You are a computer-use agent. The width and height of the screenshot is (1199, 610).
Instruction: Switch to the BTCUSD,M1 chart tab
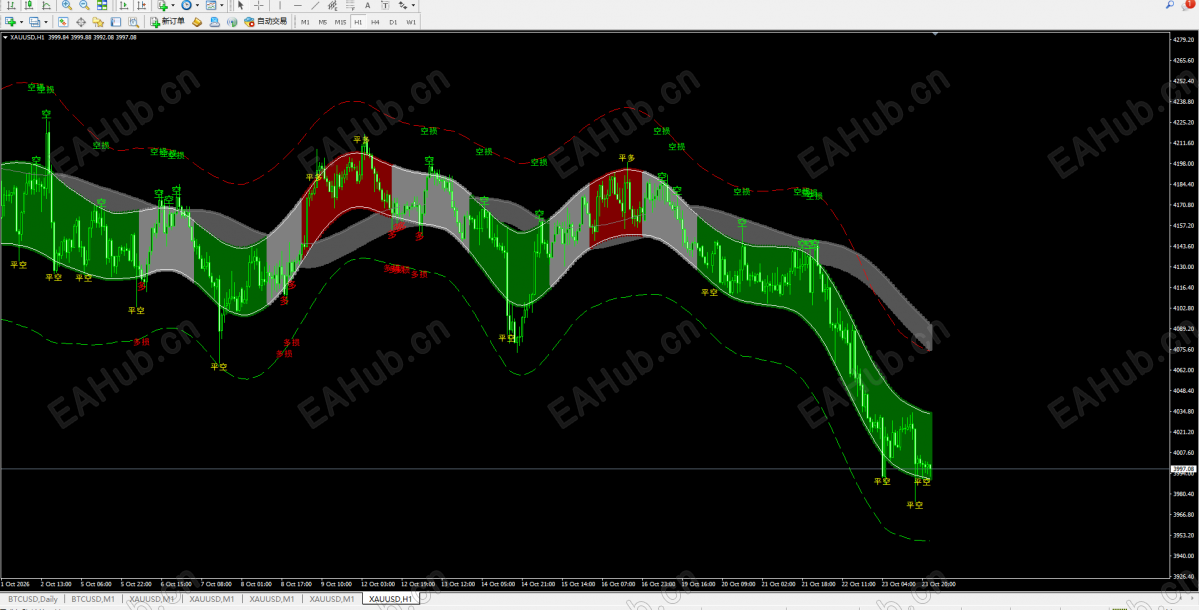click(95, 599)
